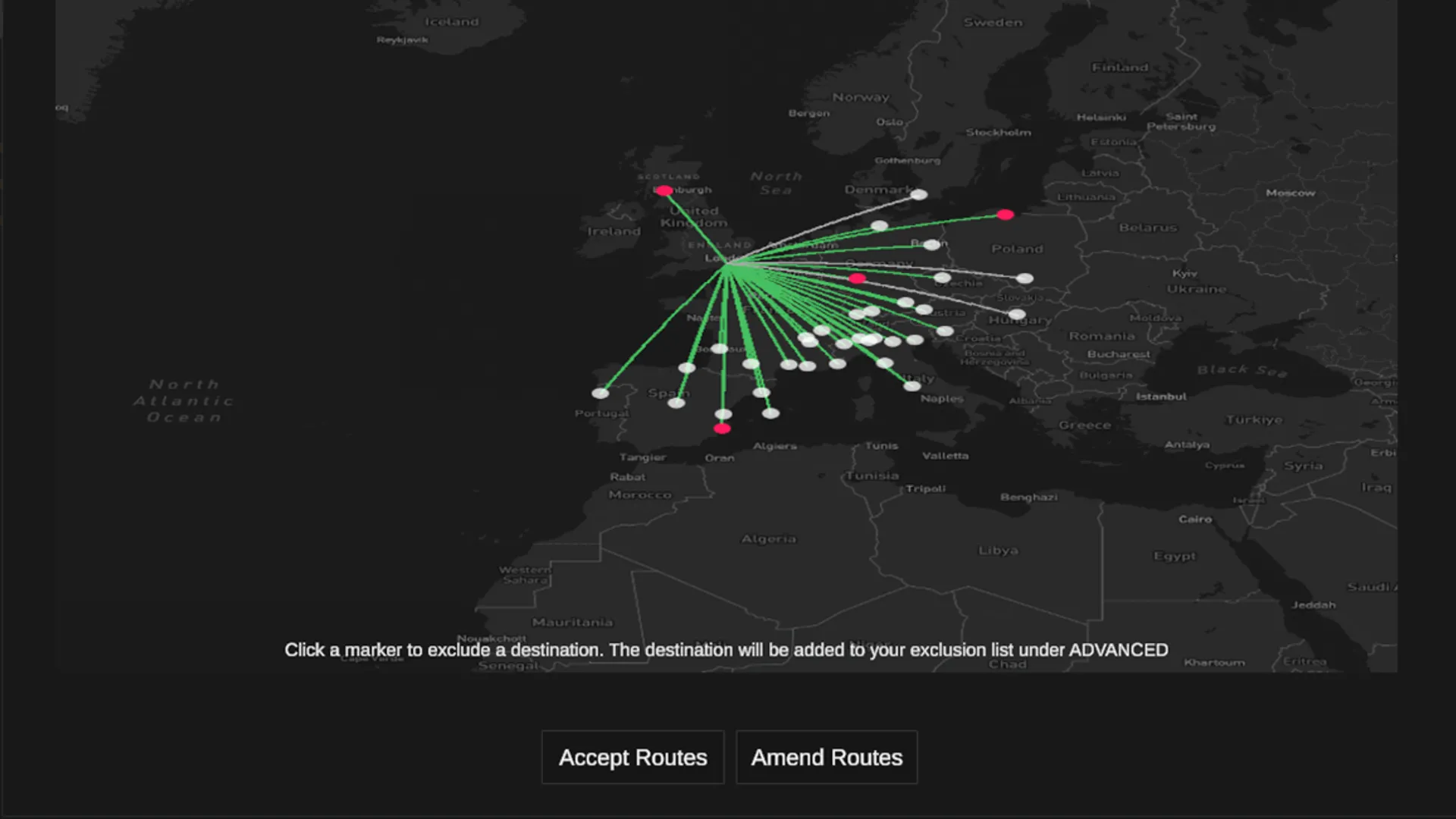
Task: Click white marker on northern Spain's Biscay coast
Action: click(x=687, y=368)
